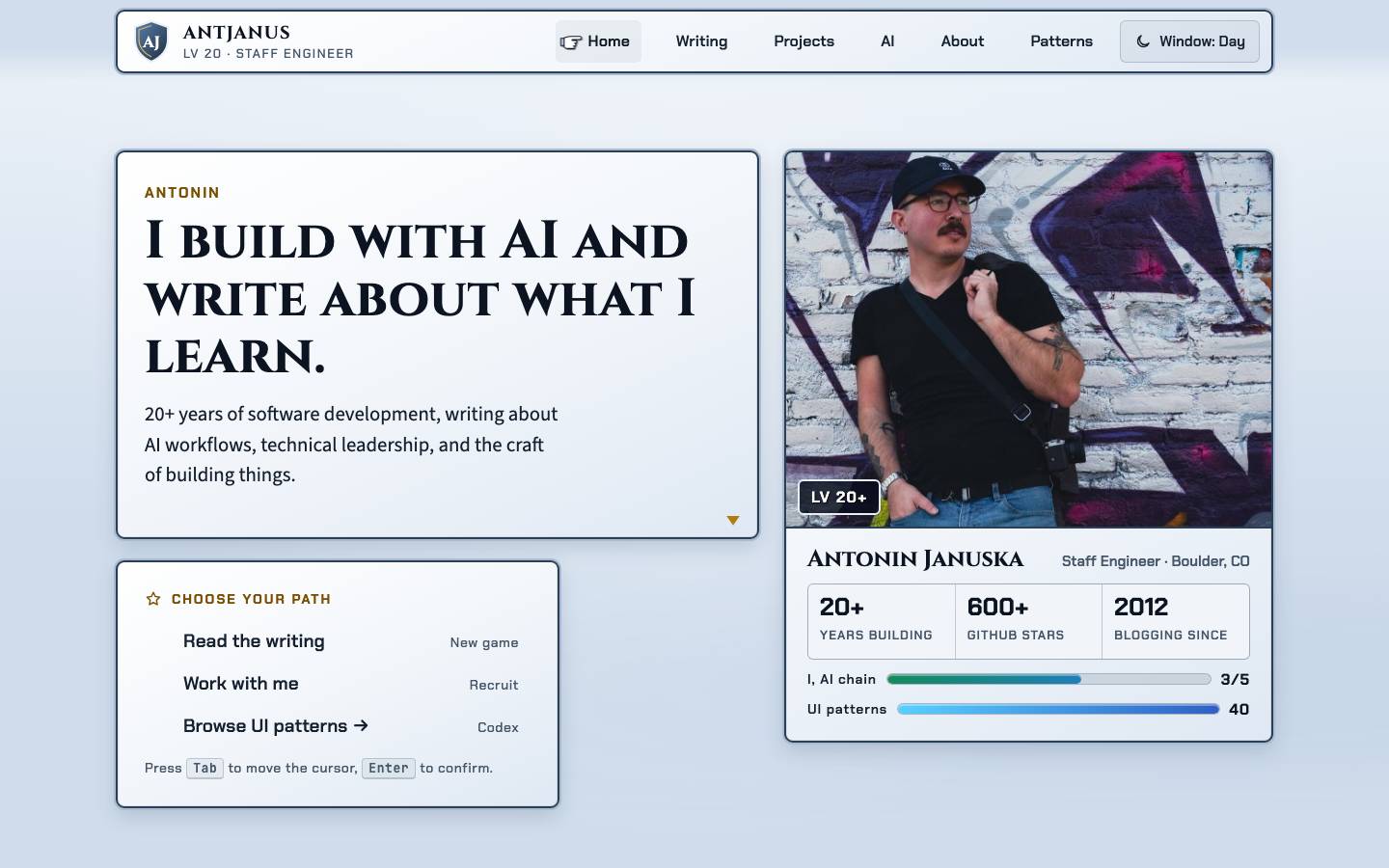1389x868 pixels.
Task: Click the gold down-arrow in hero card
Action: coord(733,520)
